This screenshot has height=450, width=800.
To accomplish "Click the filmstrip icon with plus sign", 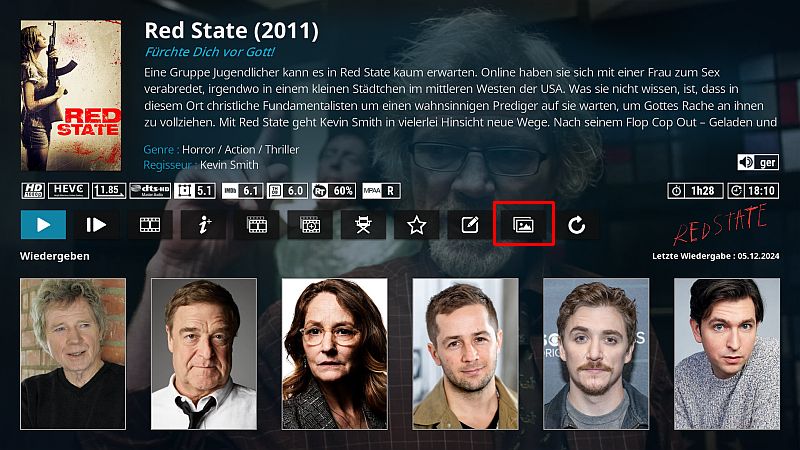I will (310, 224).
